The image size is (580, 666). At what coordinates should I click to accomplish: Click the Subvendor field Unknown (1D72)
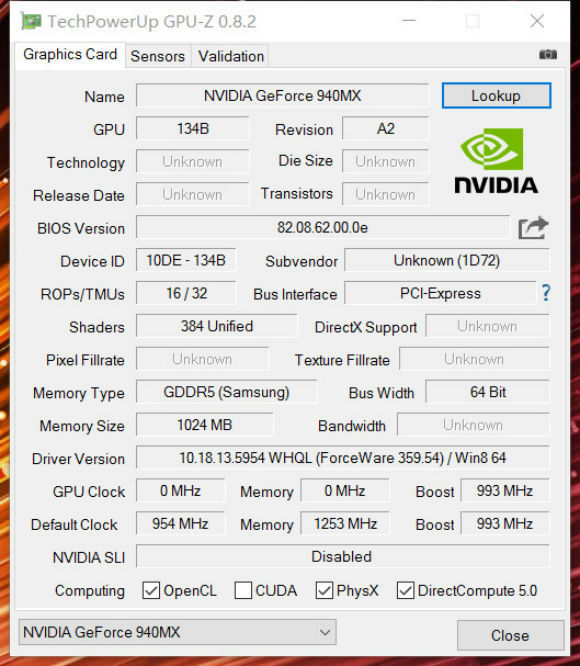447,260
